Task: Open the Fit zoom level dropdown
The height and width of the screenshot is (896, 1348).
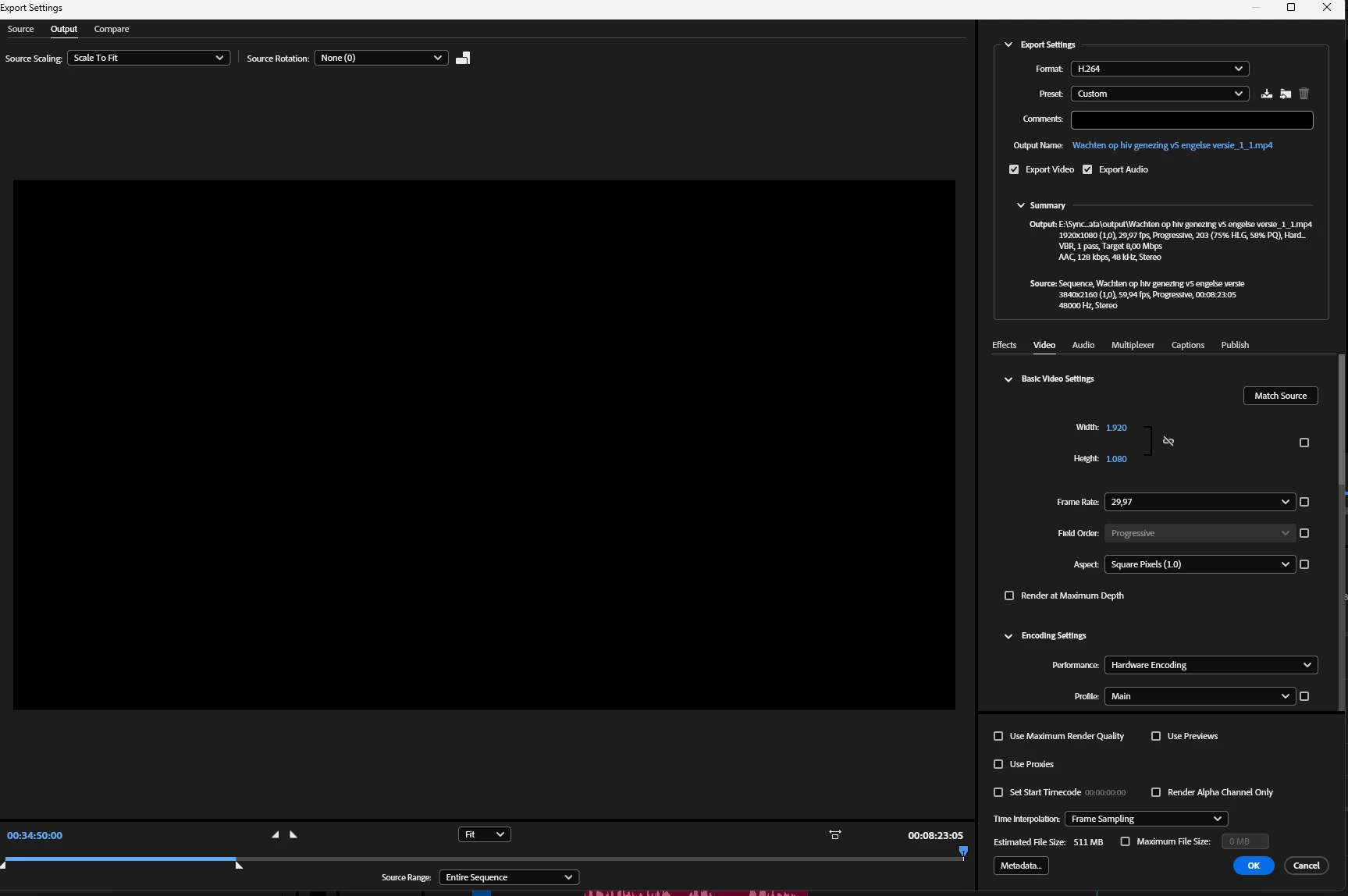Action: (484, 834)
